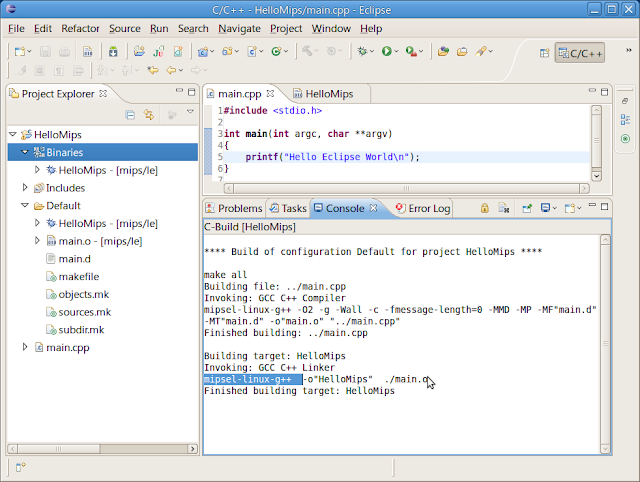Click Clear Console icon

point(504,208)
